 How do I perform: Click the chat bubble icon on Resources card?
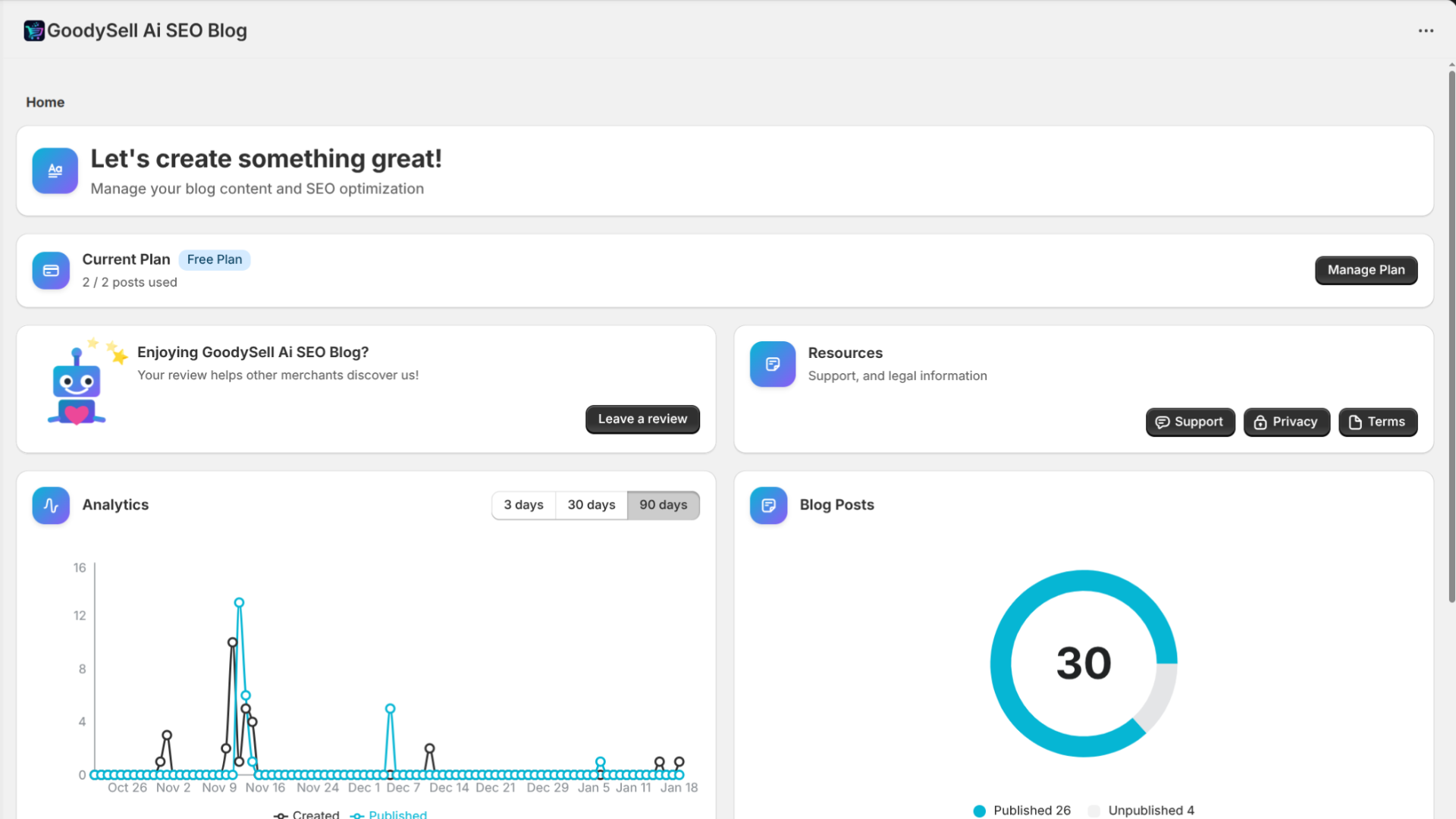click(771, 364)
